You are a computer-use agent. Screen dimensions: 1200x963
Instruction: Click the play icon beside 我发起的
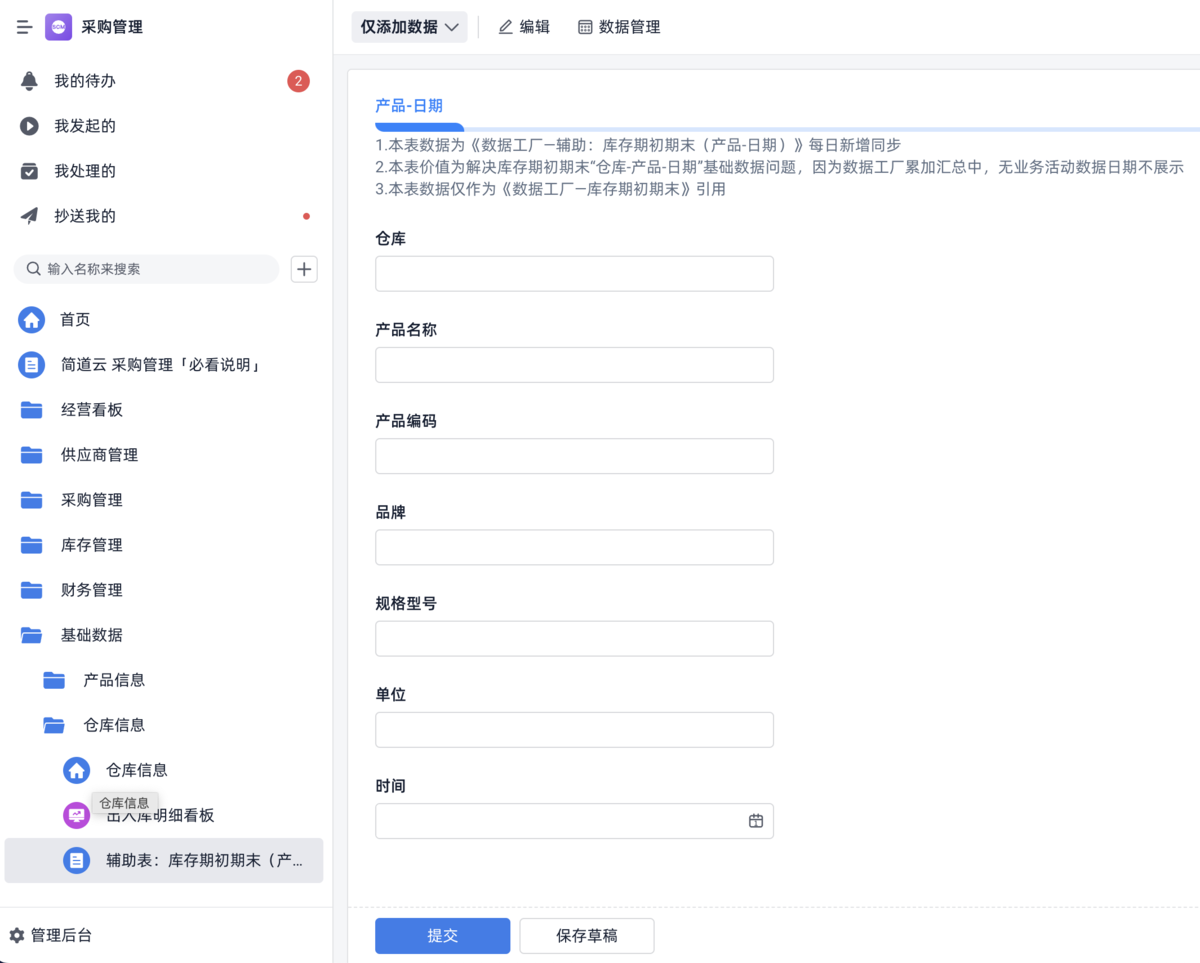(29, 126)
